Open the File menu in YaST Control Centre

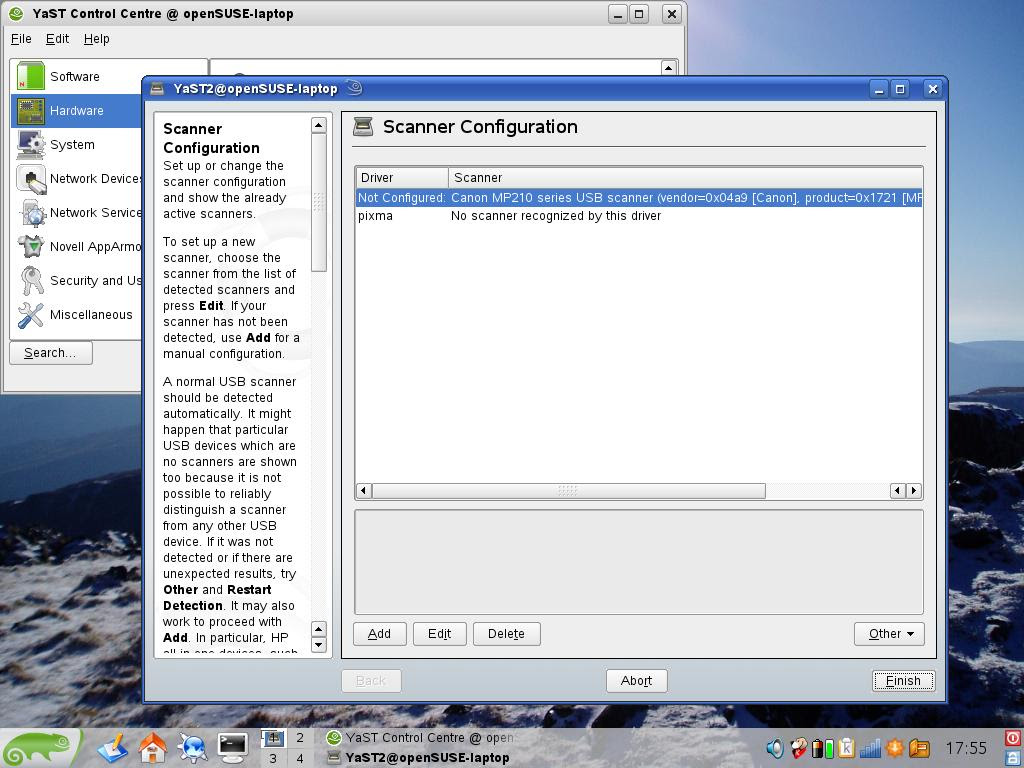(21, 39)
